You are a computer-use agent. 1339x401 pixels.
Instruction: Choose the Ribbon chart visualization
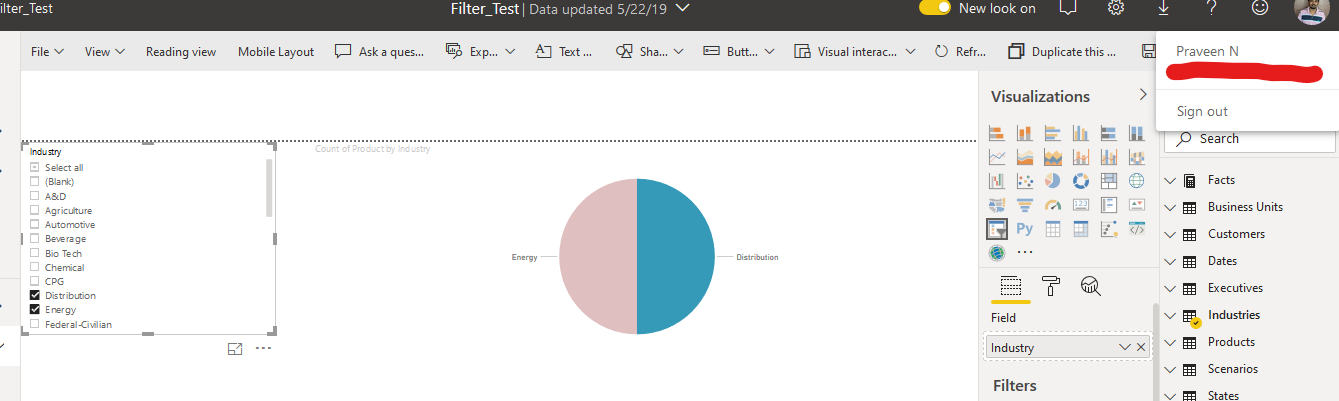click(1137, 157)
